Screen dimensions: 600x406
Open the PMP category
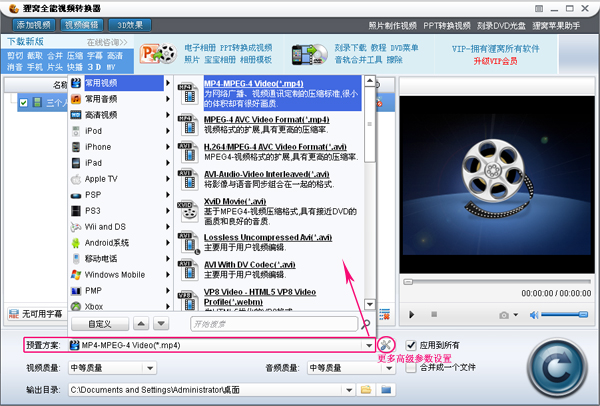120,291
